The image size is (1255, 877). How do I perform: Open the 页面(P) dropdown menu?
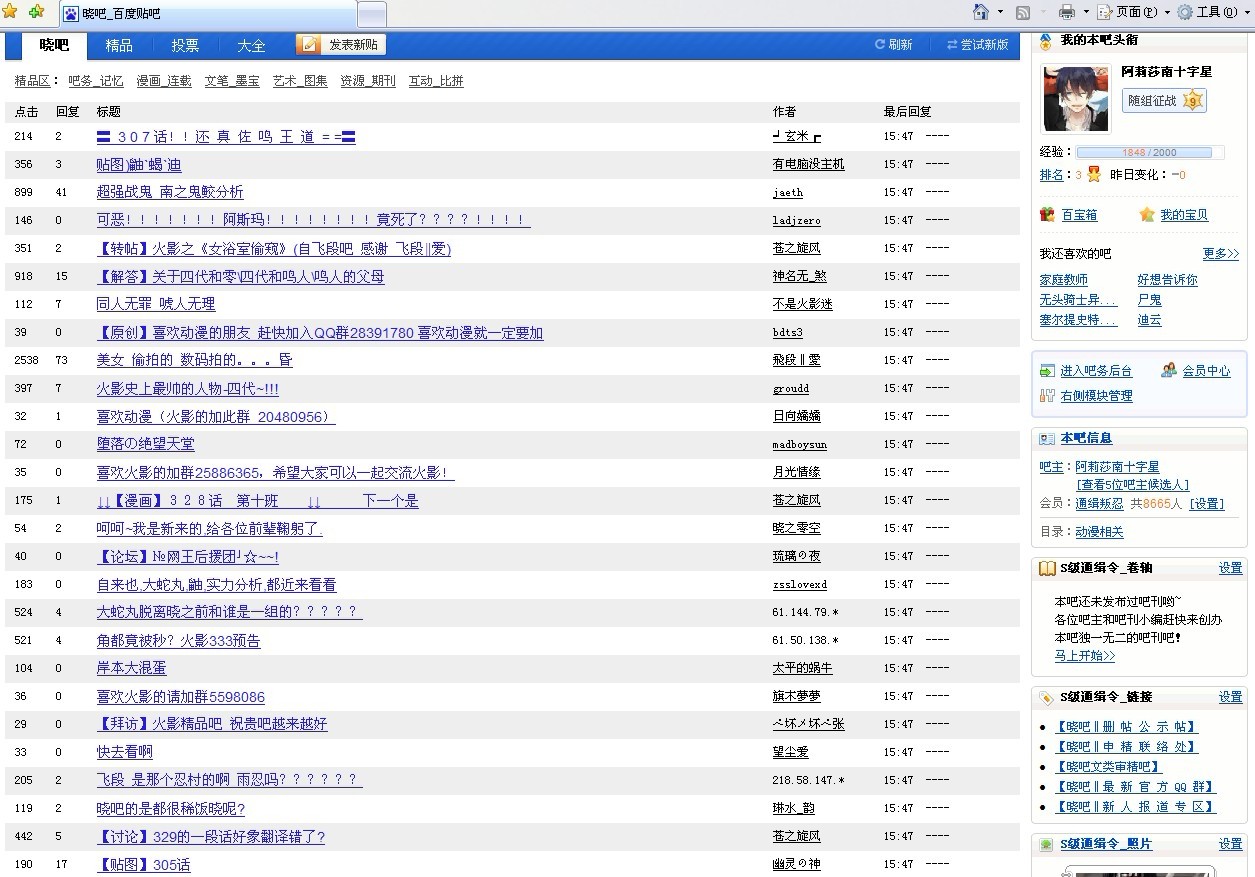1133,13
